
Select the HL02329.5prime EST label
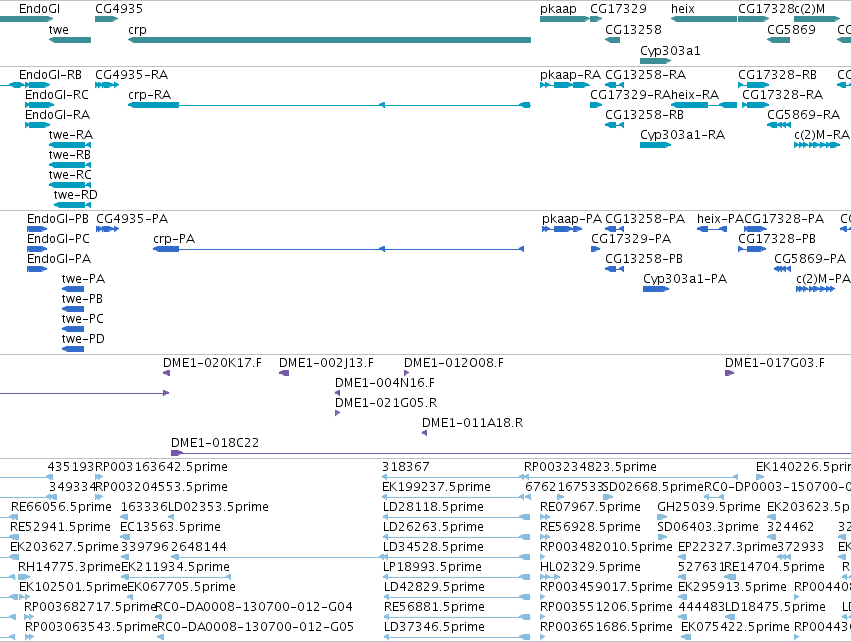(x=590, y=568)
